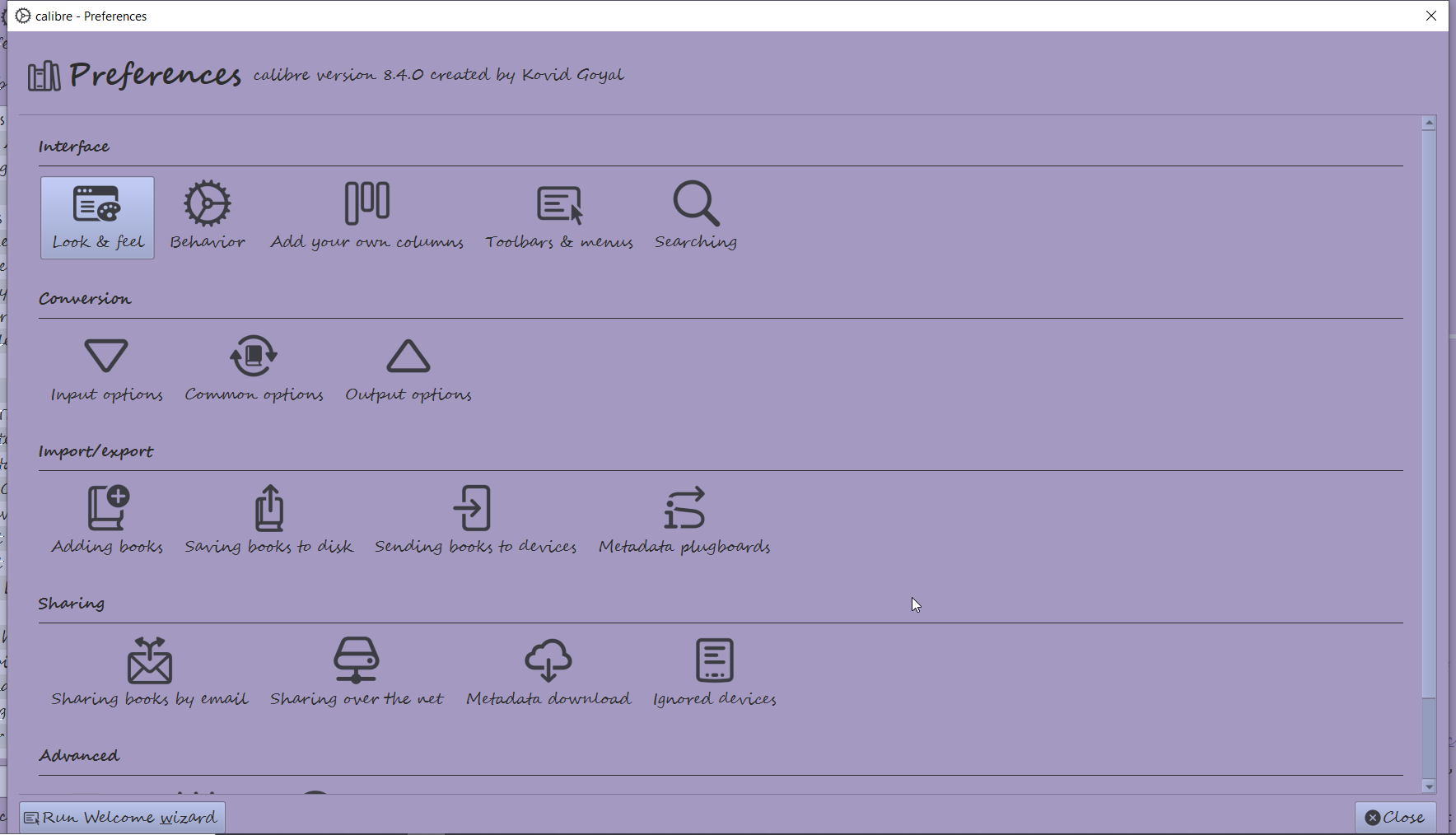Click the calibre books logo icon
Viewport: 1456px width, 835px height.
[x=44, y=76]
